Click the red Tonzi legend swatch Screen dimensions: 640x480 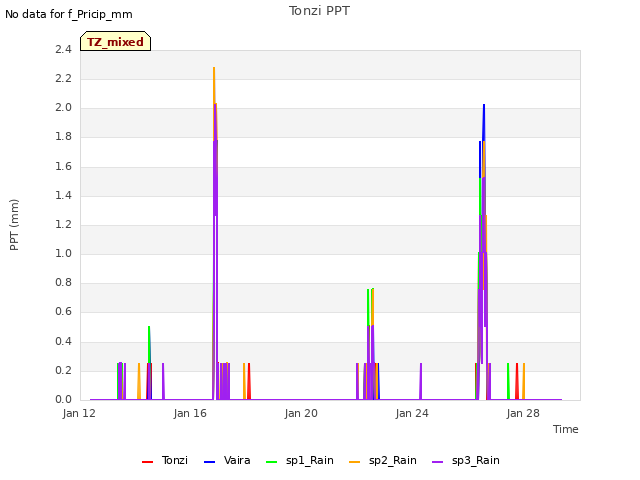[x=147, y=462]
